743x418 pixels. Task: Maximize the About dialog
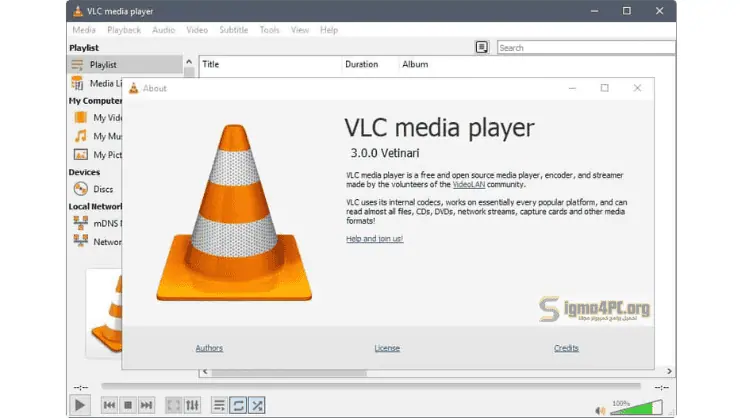(x=605, y=88)
